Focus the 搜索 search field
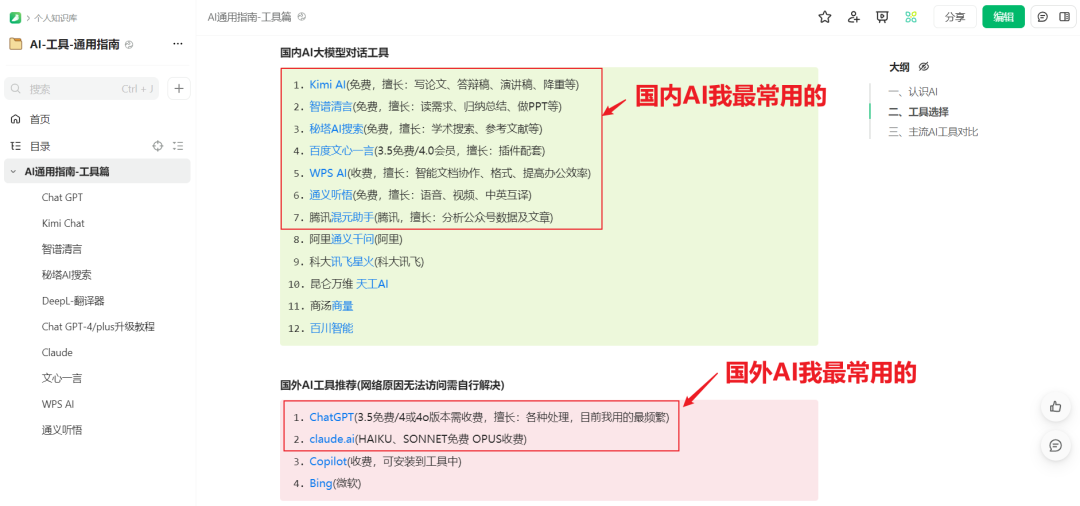The height and width of the screenshot is (506, 1080). [x=81, y=88]
